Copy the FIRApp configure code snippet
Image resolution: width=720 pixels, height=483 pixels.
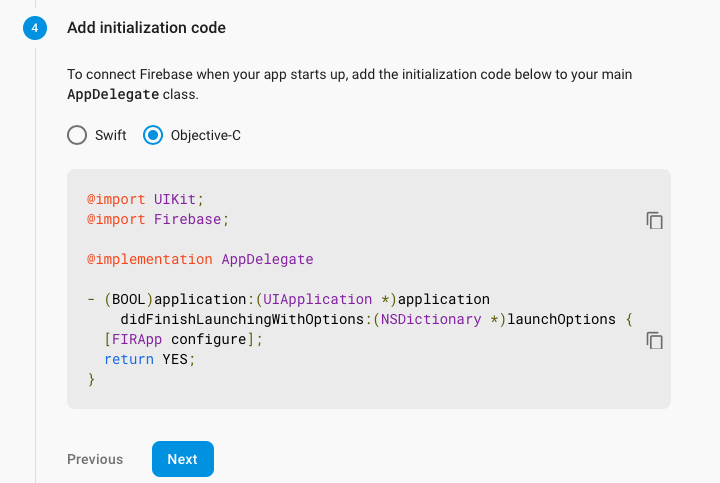654,341
